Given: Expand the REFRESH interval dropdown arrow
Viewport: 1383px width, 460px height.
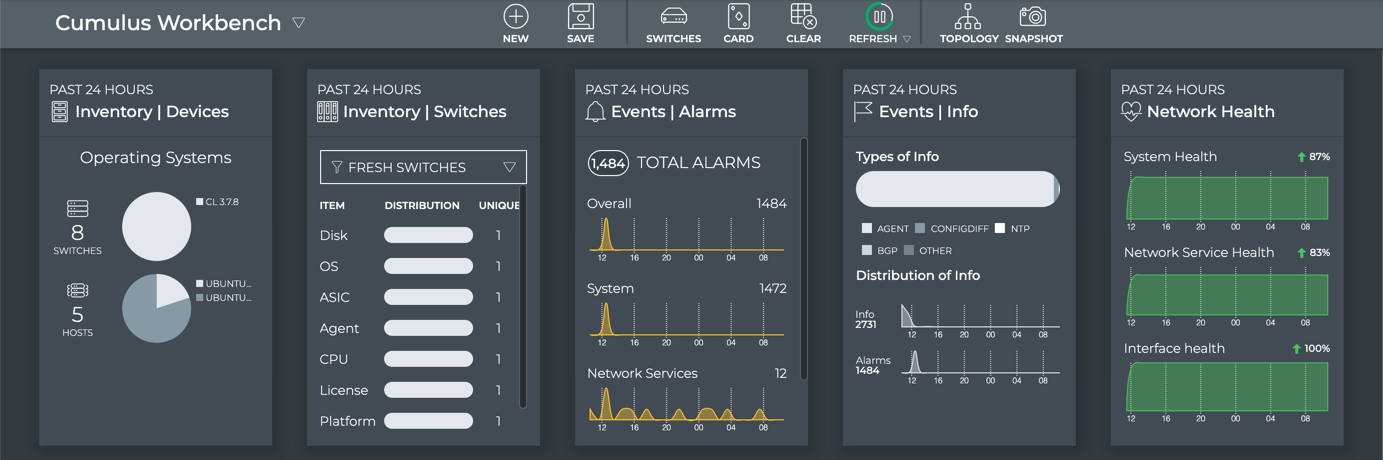Looking at the screenshot, I should [x=907, y=40].
